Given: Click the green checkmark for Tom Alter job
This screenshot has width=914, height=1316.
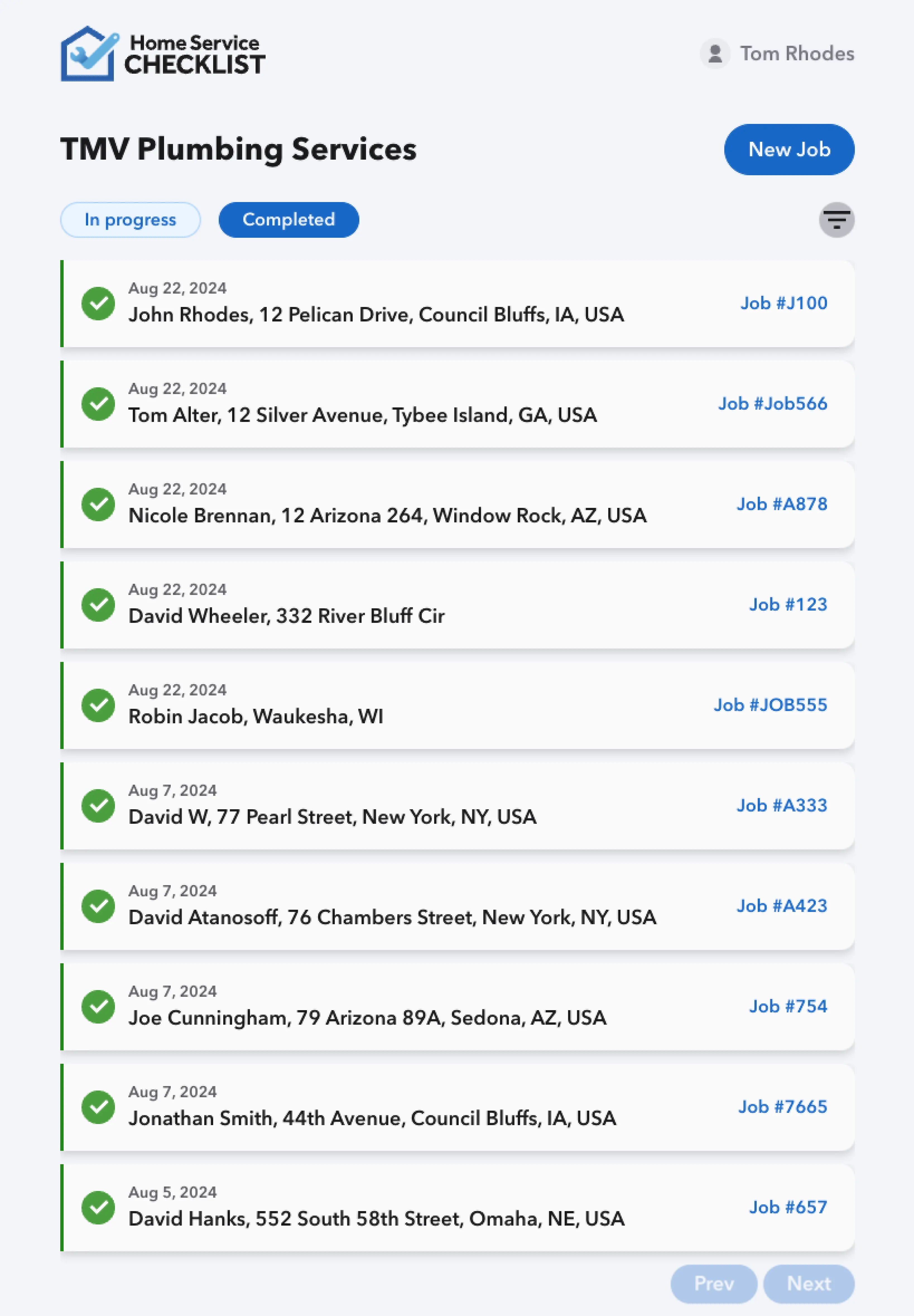Looking at the screenshot, I should point(98,404).
